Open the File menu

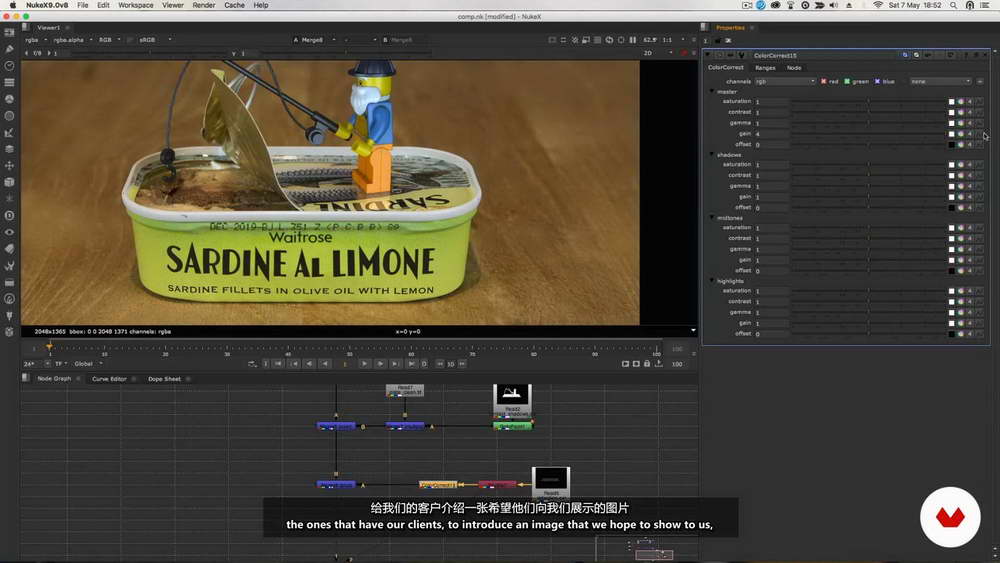(83, 5)
